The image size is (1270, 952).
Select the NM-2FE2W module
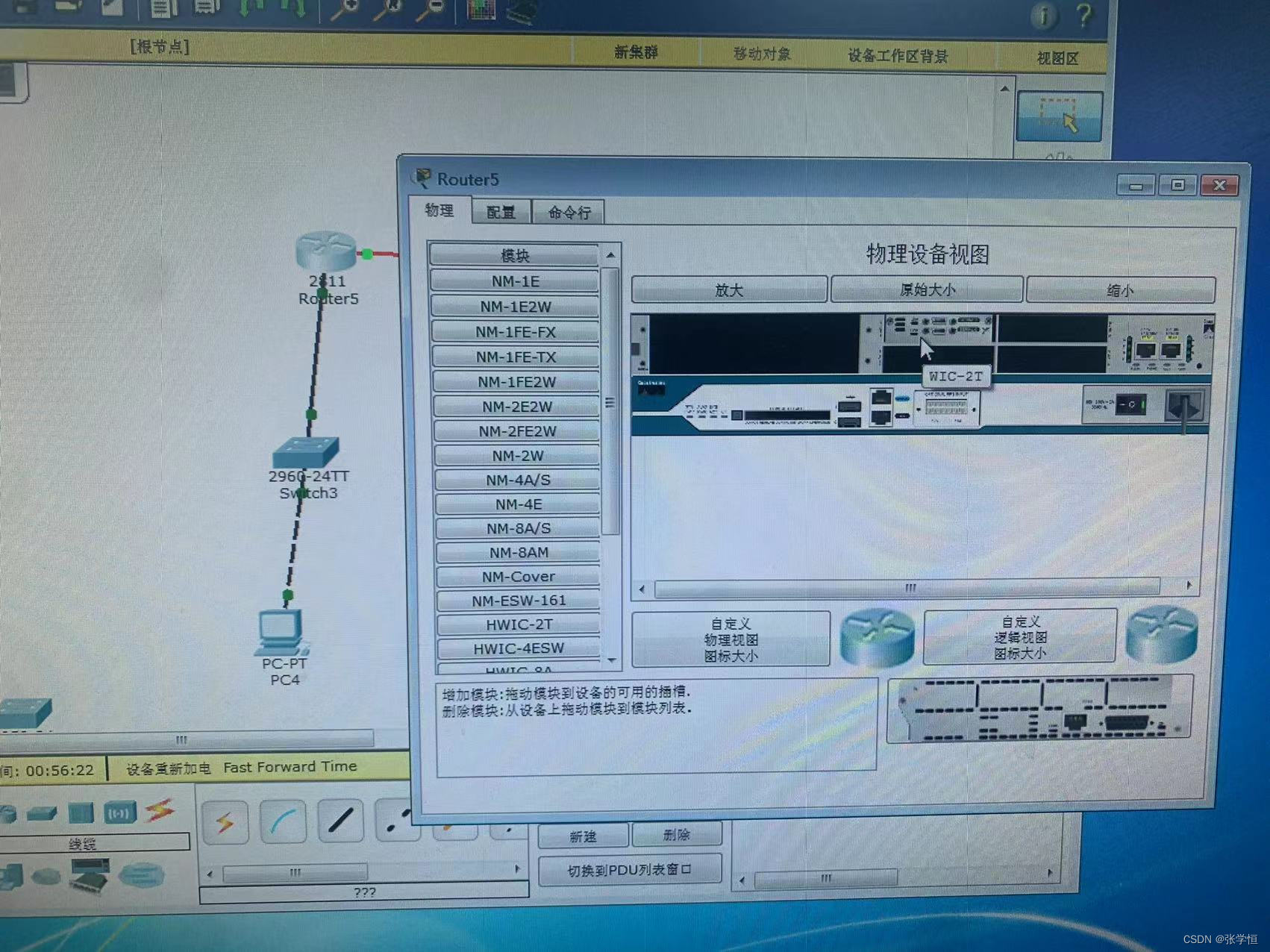pyautogui.click(x=517, y=431)
